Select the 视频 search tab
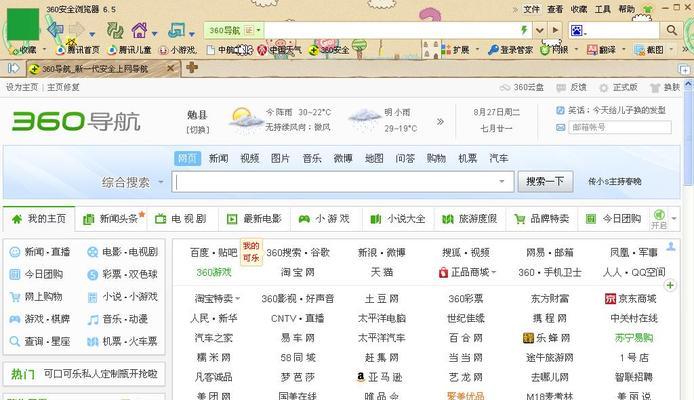The height and width of the screenshot is (400, 694). 250,158
